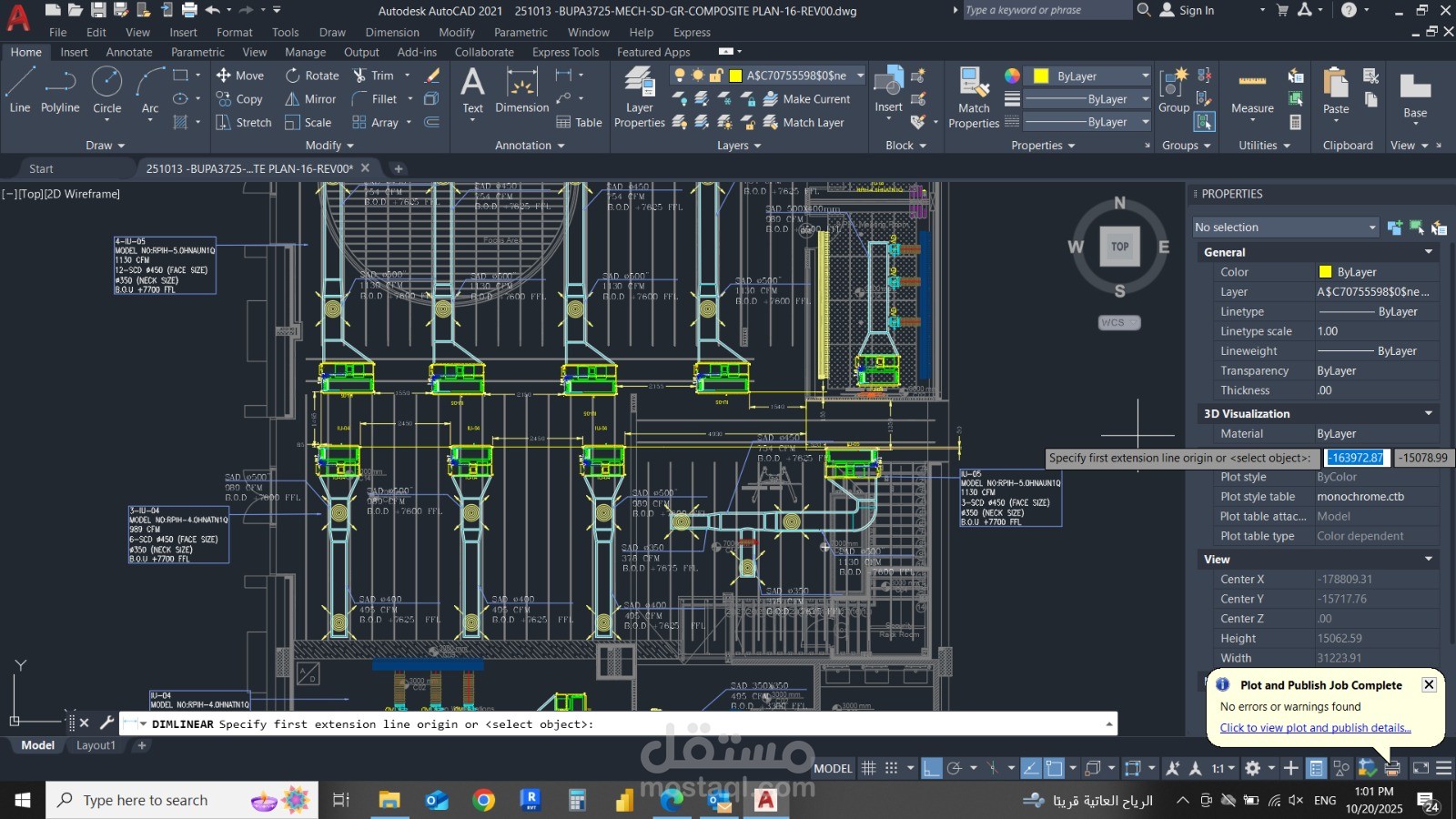Screen dimensions: 1456x819
Task: Click the Array tool
Action: [x=376, y=122]
